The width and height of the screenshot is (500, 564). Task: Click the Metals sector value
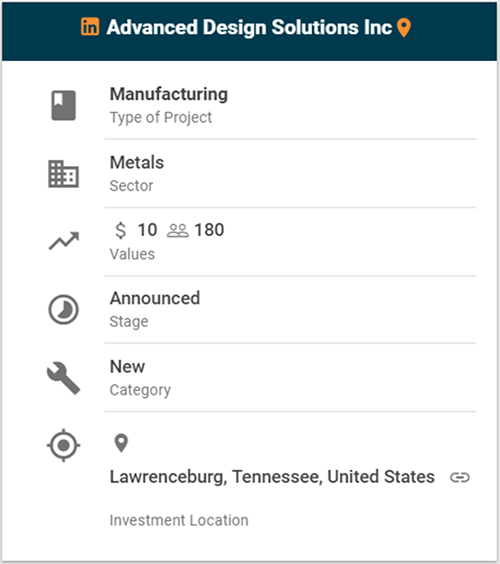[137, 162]
